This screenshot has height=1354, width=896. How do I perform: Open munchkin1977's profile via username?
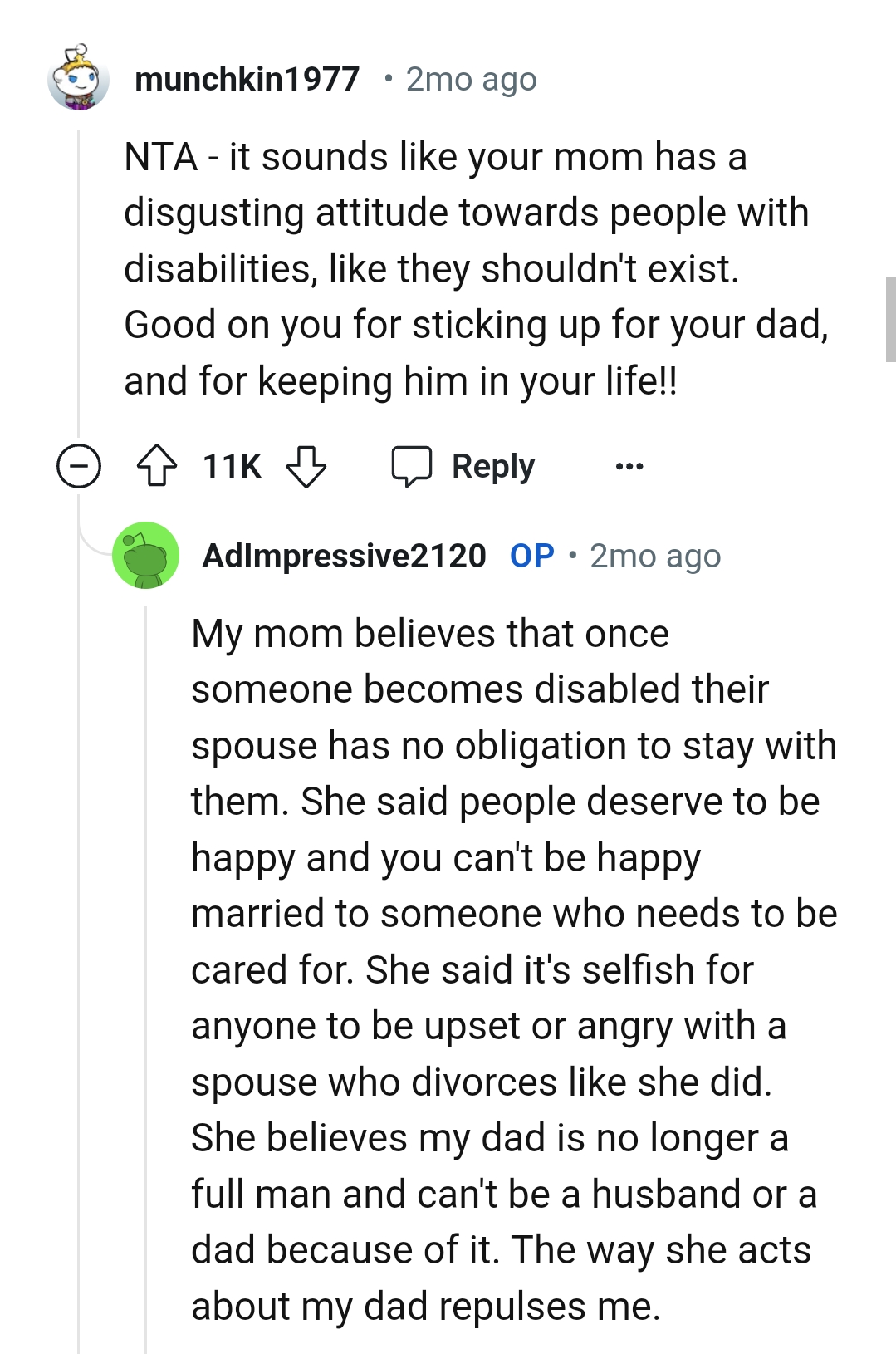tap(248, 79)
